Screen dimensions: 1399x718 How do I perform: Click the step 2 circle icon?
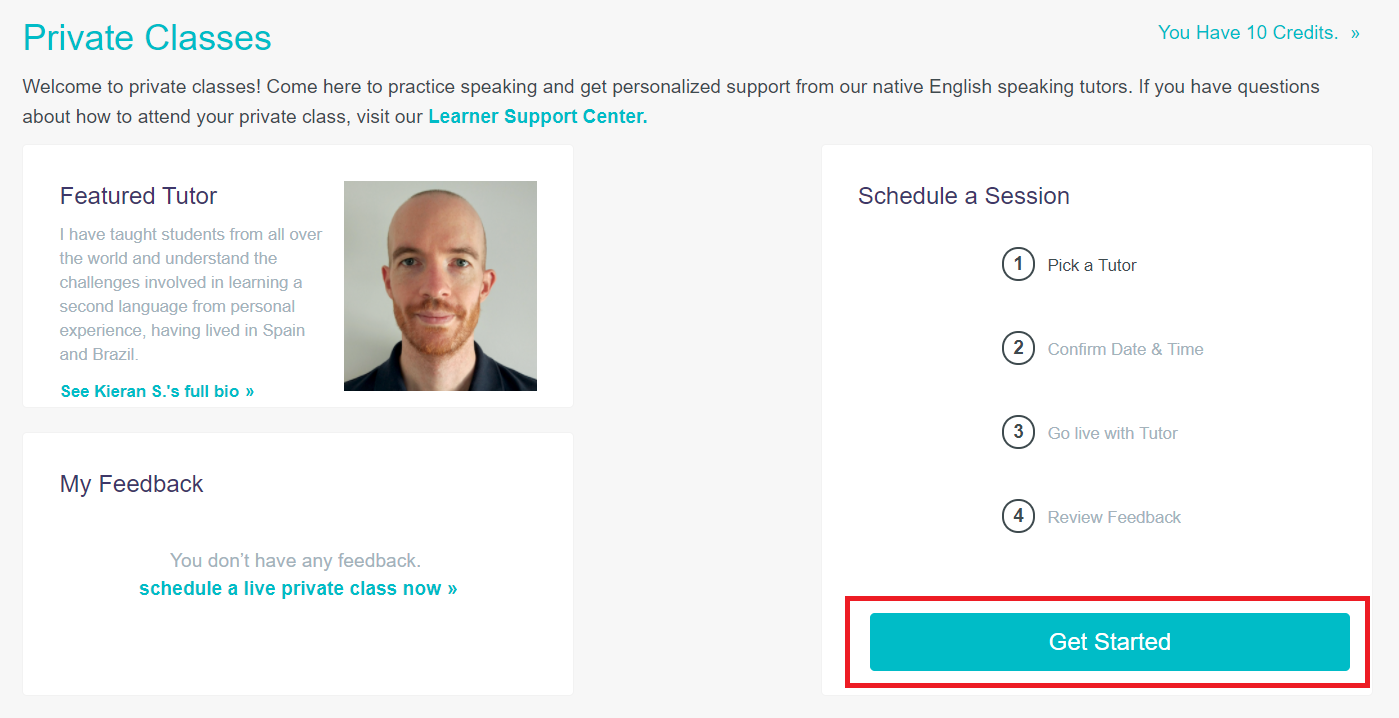click(x=1018, y=348)
